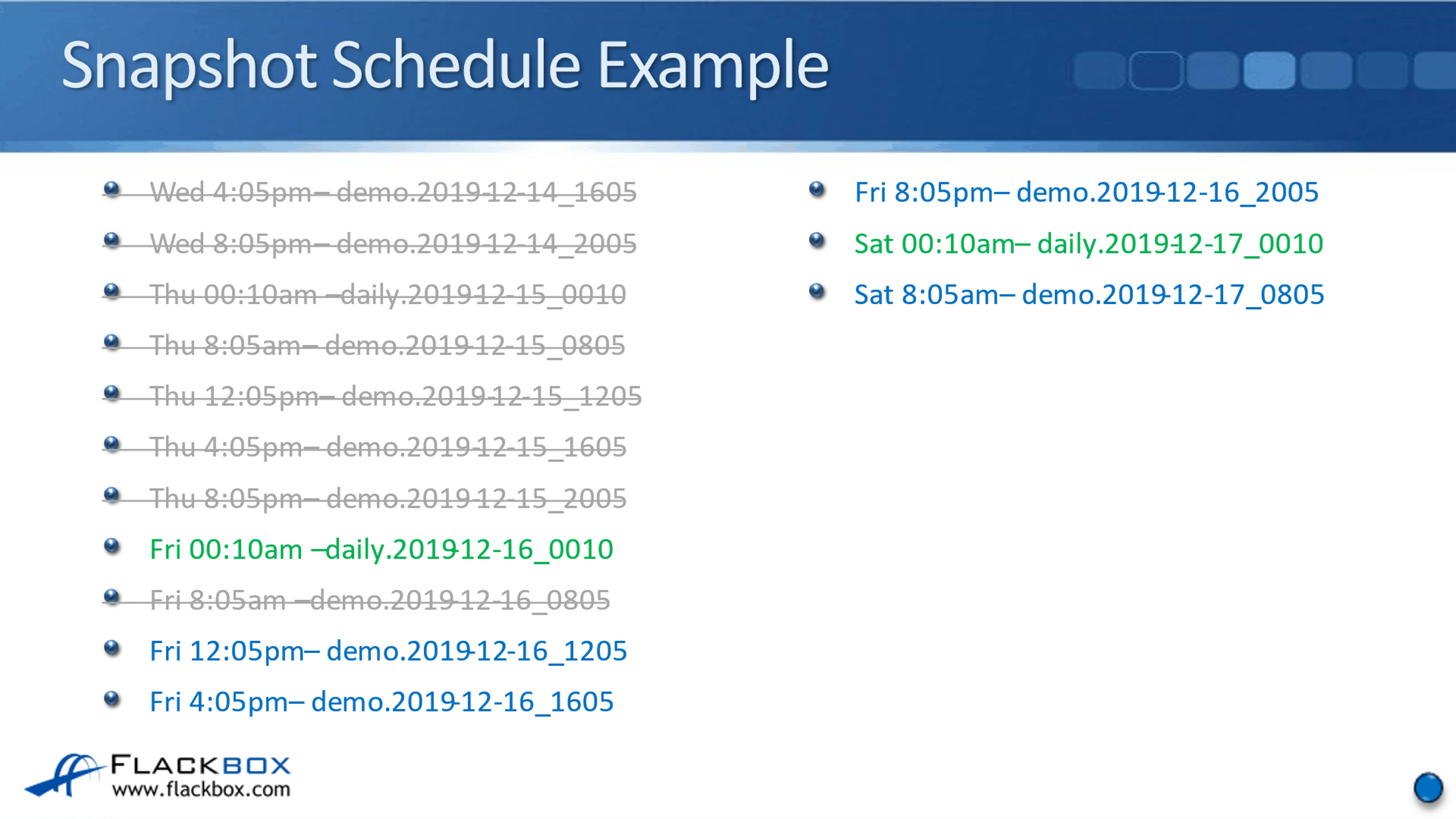Click bullet beside Sat 00:10am daily snapshot
This screenshot has width=1456, height=819.
point(817,240)
